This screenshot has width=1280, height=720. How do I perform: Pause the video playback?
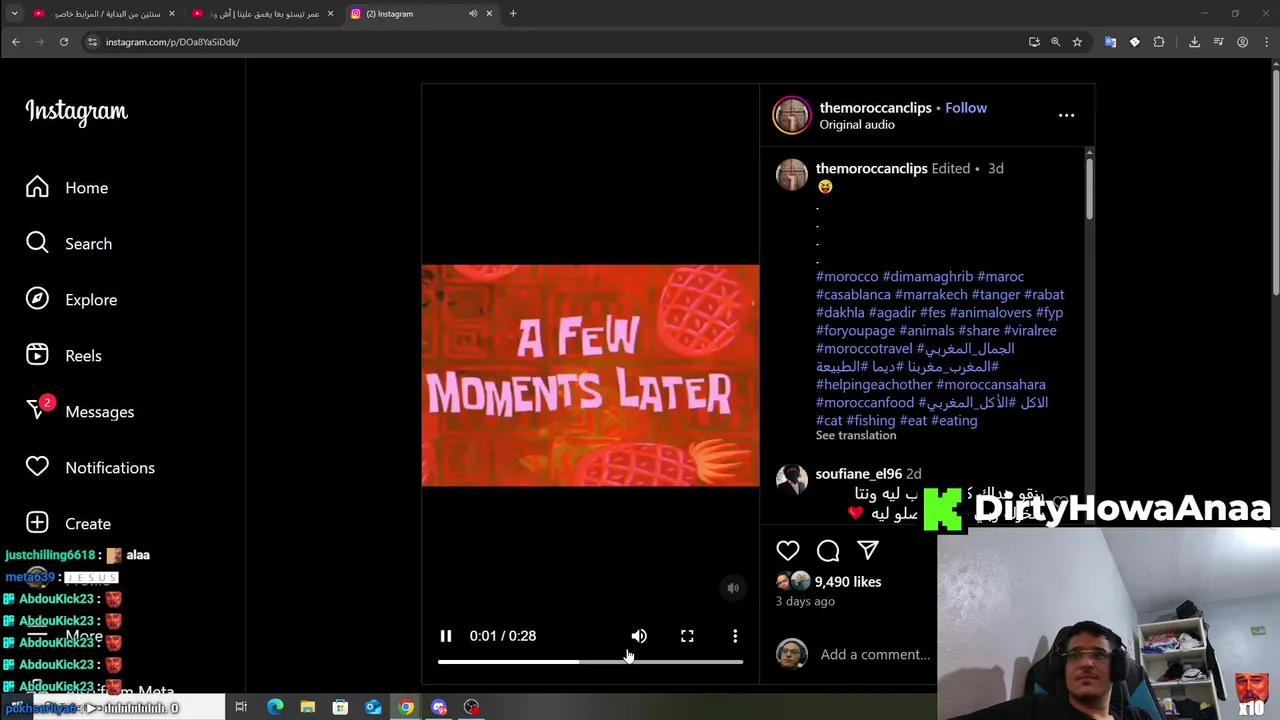coord(446,636)
